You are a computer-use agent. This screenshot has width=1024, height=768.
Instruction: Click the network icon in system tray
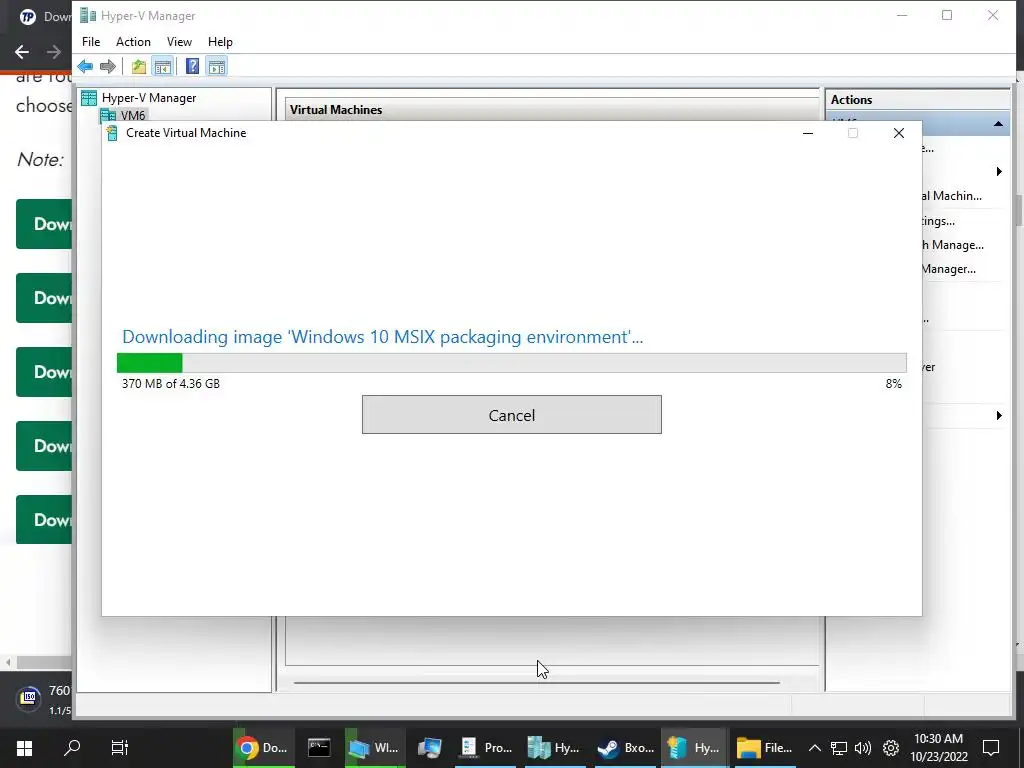pyautogui.click(x=839, y=748)
